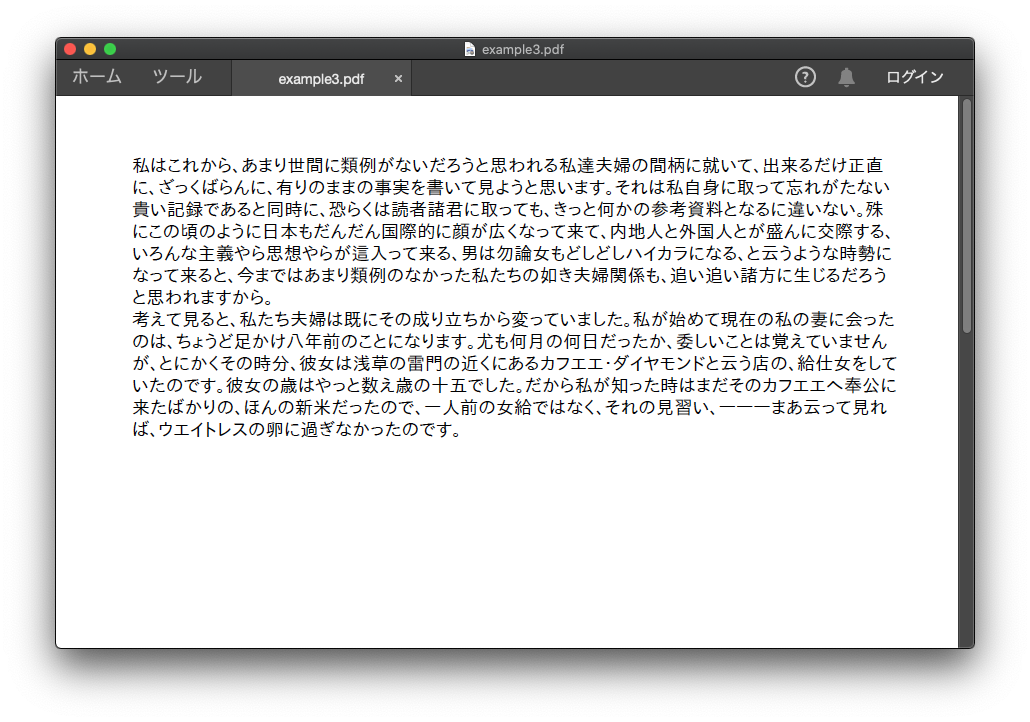Viewport: 1030px width, 722px height.
Task: Select the example3.pdf document tab
Action: click(x=322, y=78)
